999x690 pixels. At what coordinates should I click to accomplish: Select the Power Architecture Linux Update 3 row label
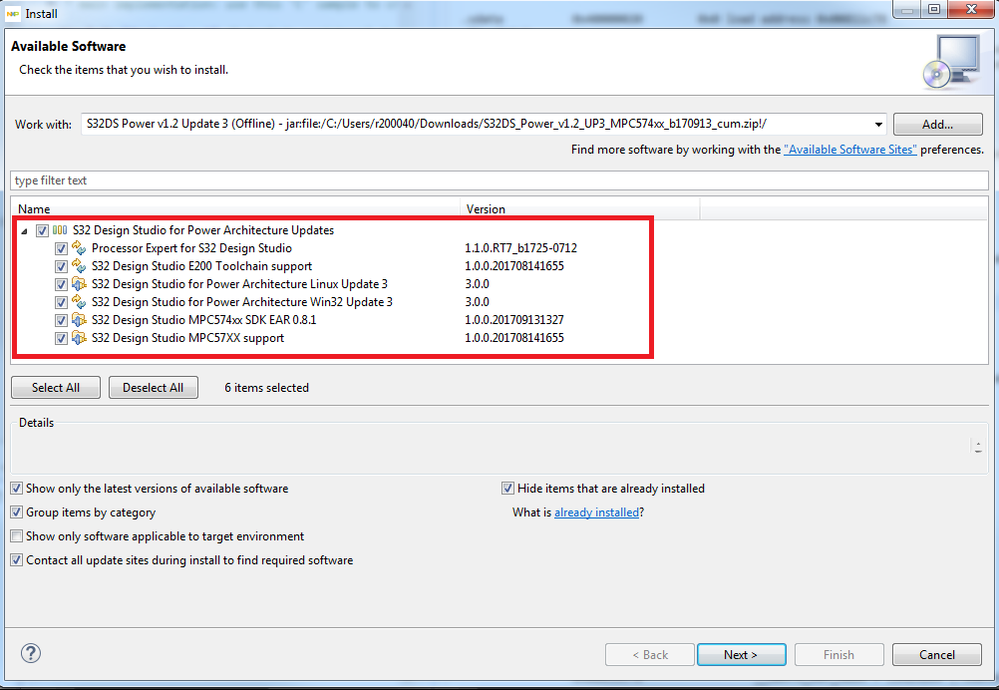pyautogui.click(x=240, y=284)
